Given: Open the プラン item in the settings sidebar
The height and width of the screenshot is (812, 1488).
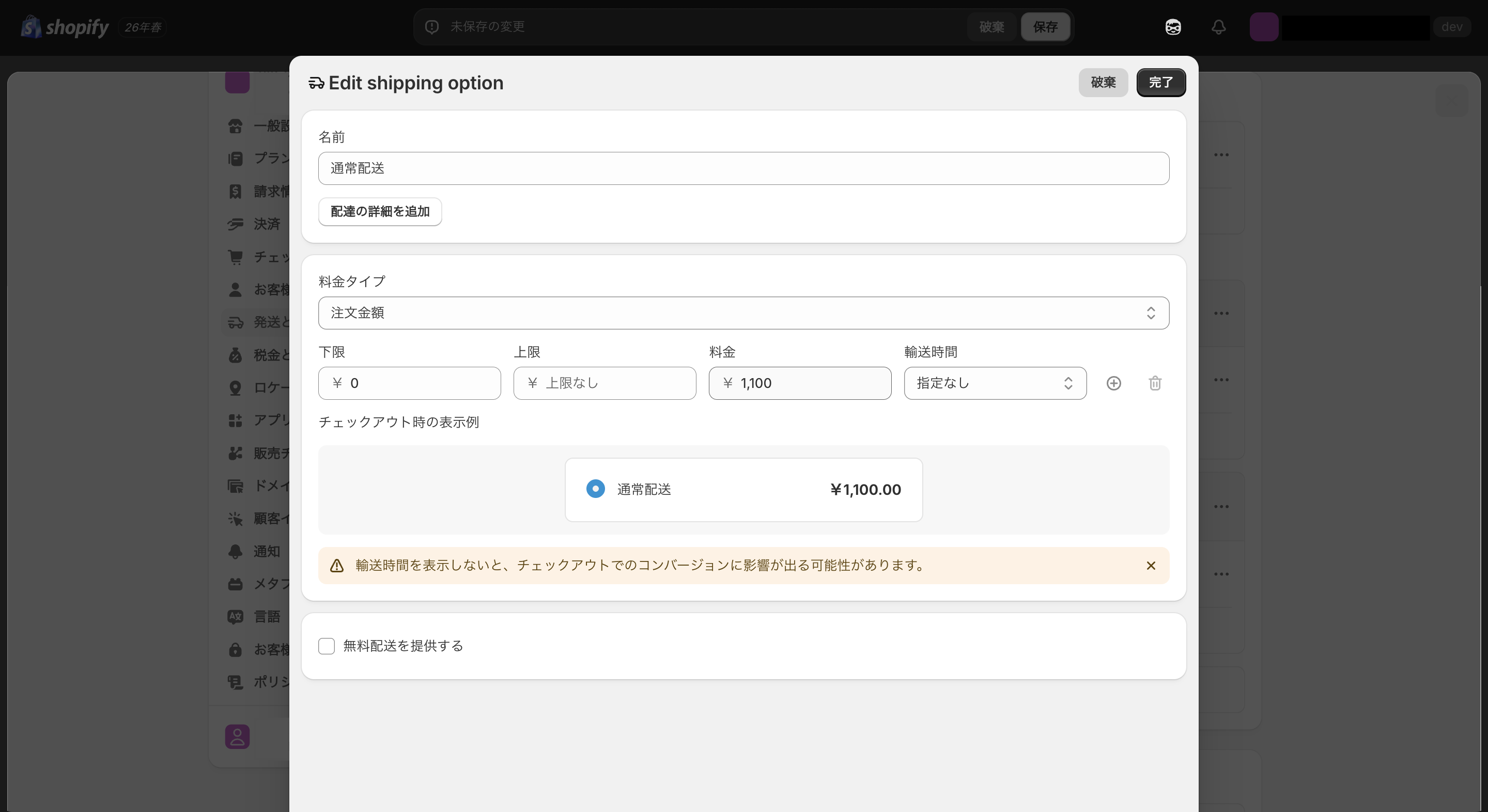Looking at the screenshot, I should 258,158.
